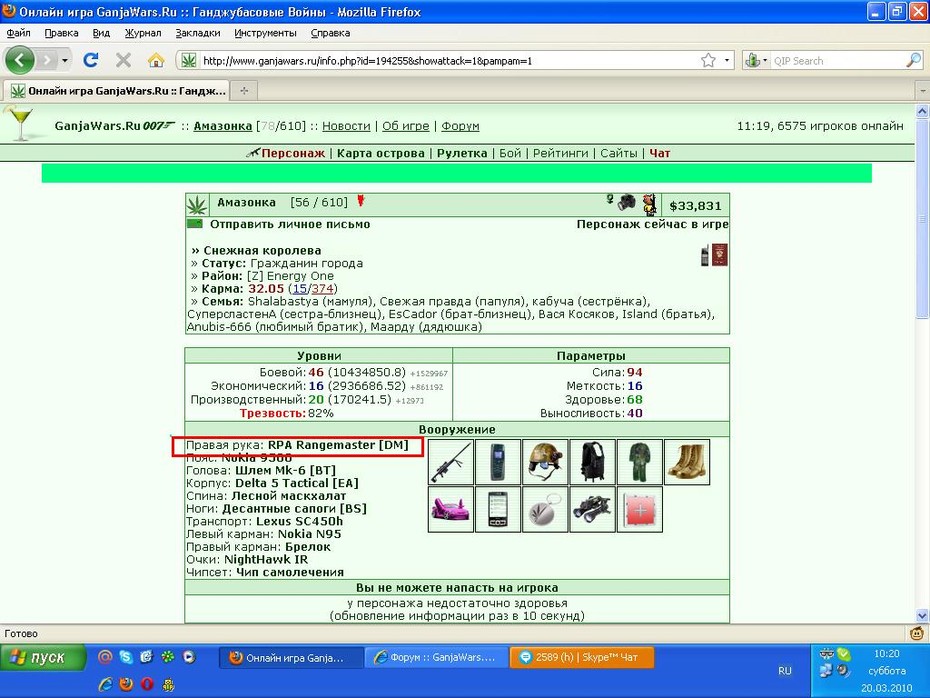
Task: Open karma plus count 15 link
Action: [300, 289]
